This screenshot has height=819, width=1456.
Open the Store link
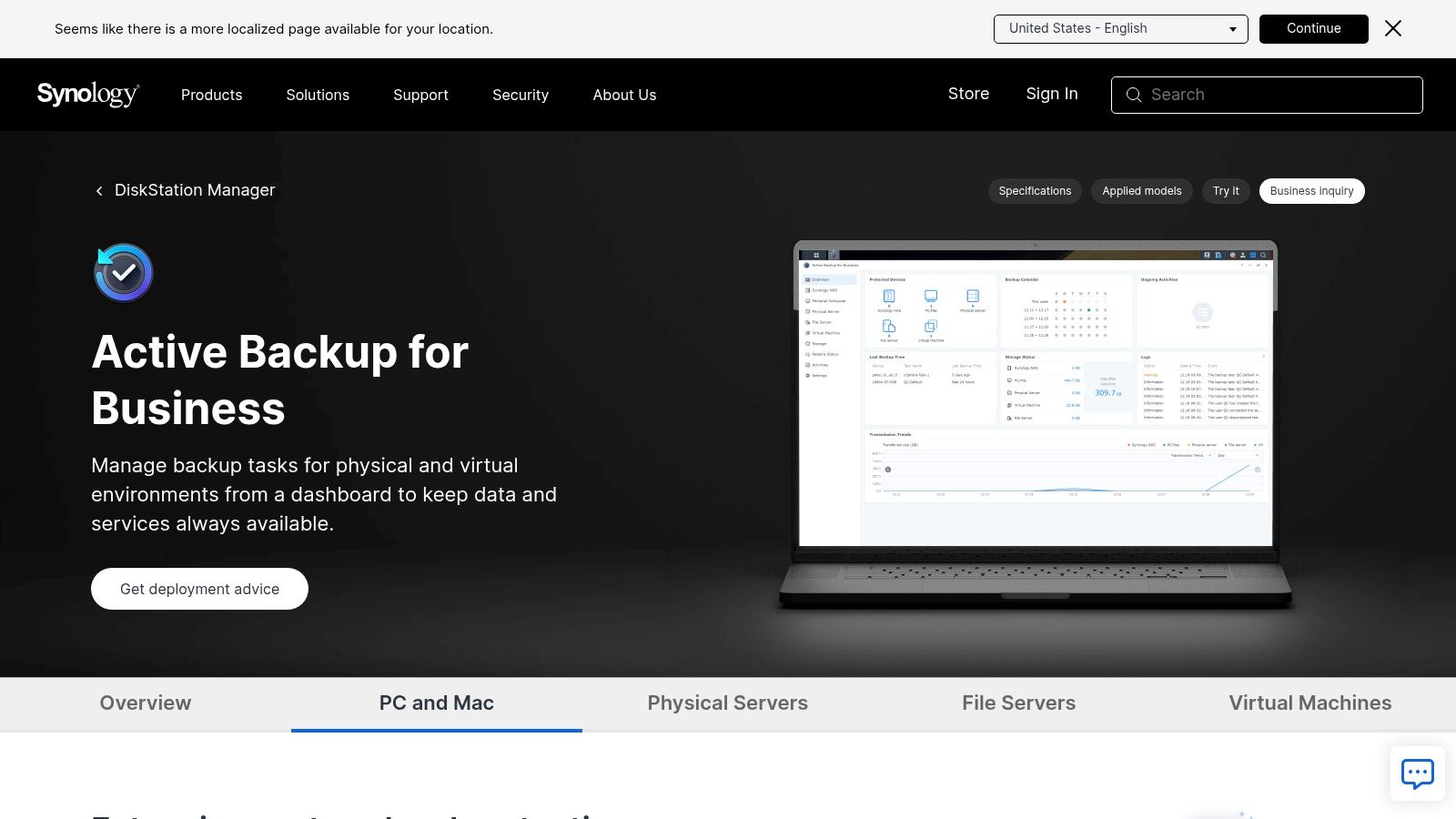tap(968, 94)
